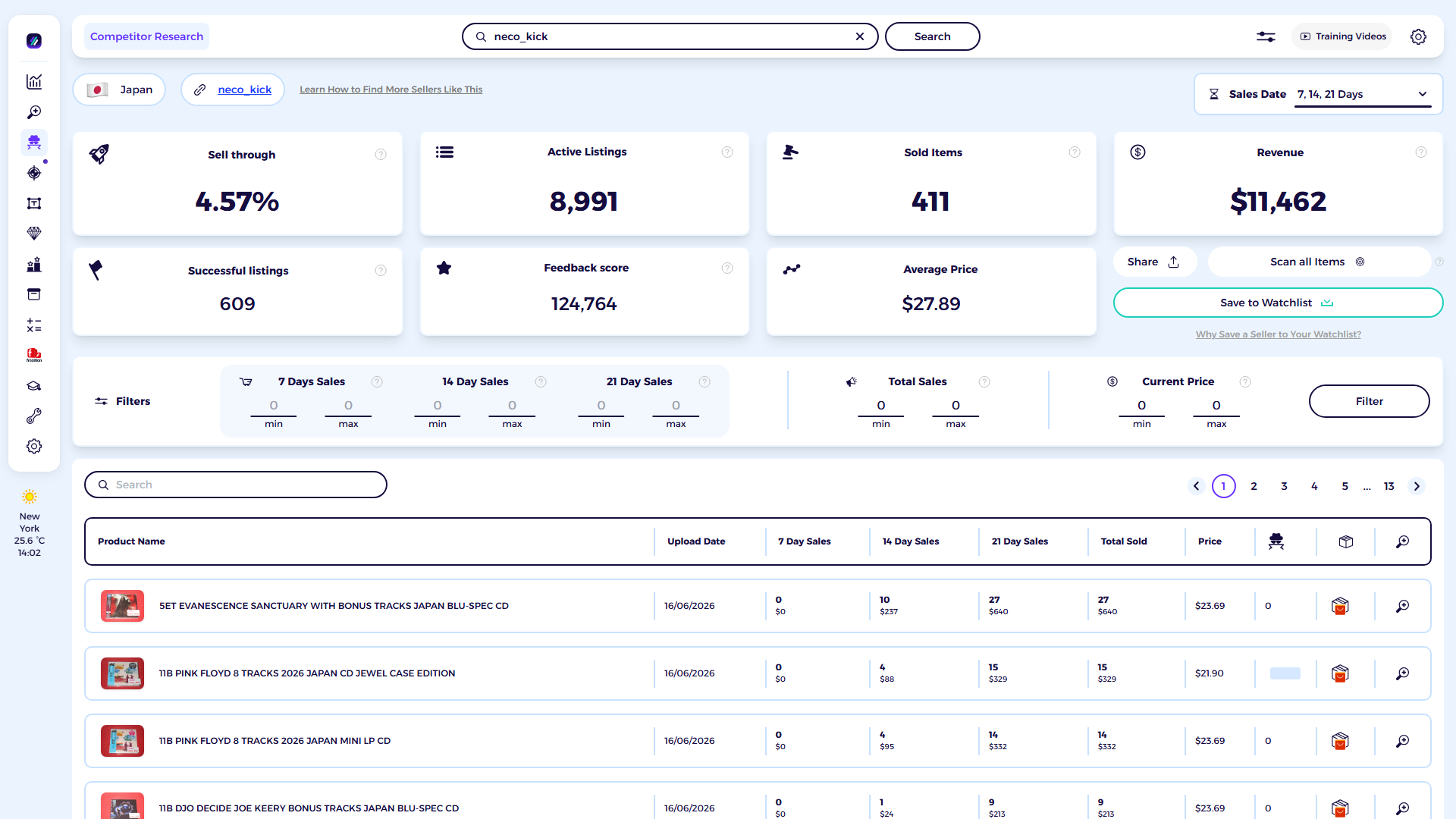This screenshot has height=819, width=1456.
Task: Open Why Save a Seller to Watchlist link
Action: pos(1278,334)
